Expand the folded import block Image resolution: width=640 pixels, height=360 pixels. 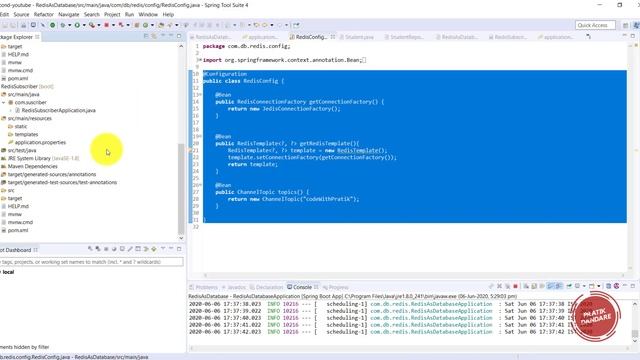(x=199, y=60)
